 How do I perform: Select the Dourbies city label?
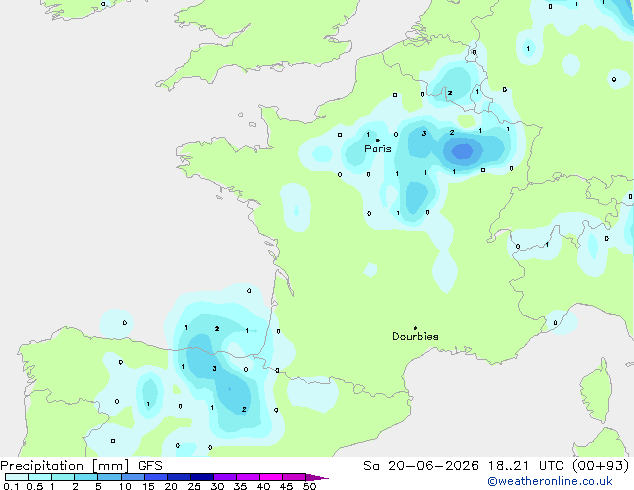click(x=415, y=336)
